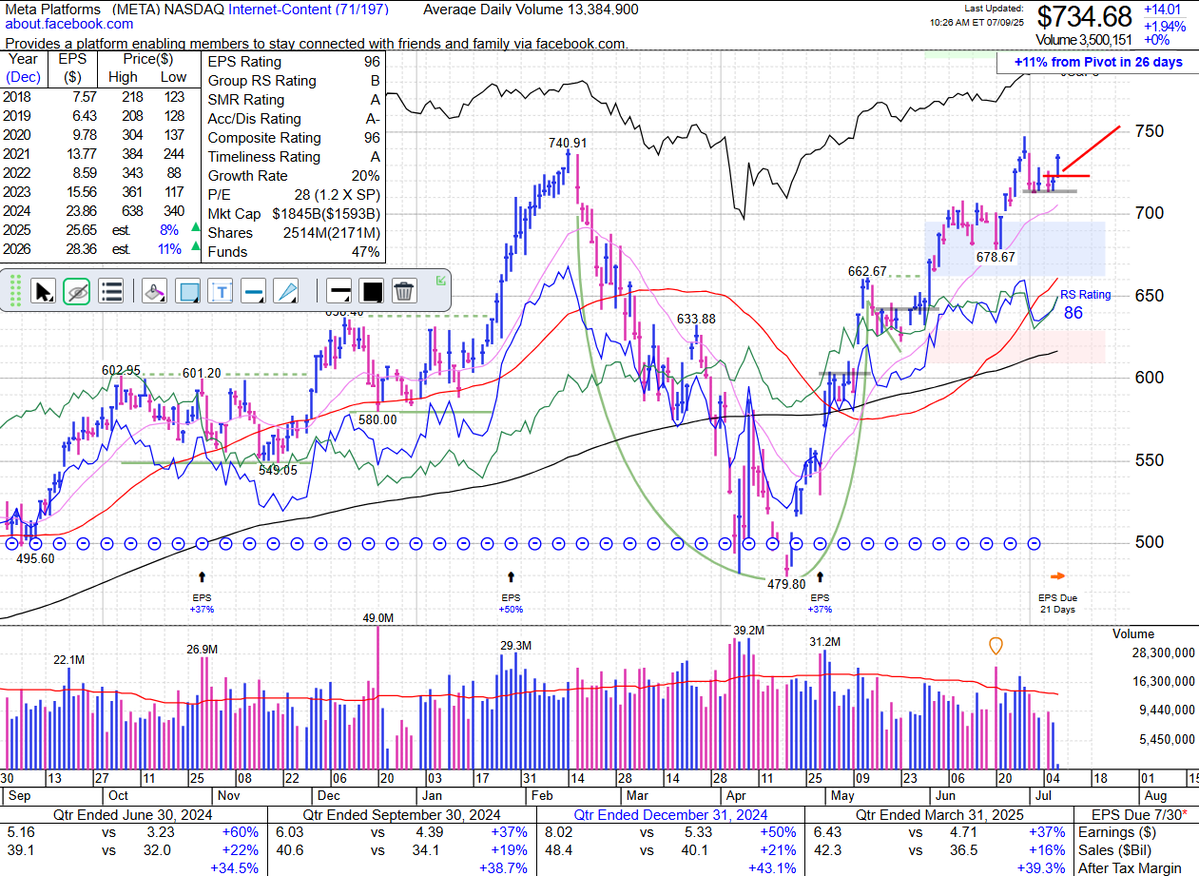This screenshot has width=1199, height=876.
Task: Click the After Tax Margin row label
Action: click(x=1130, y=868)
